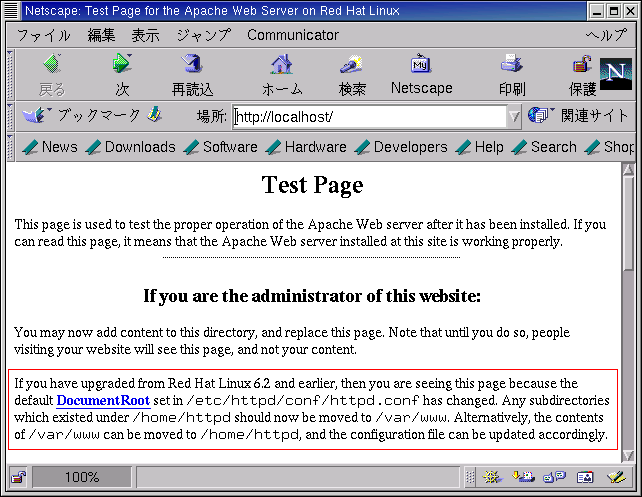Click the page location bookmark icon
The height and width of the screenshot is (497, 642).
coord(154,115)
